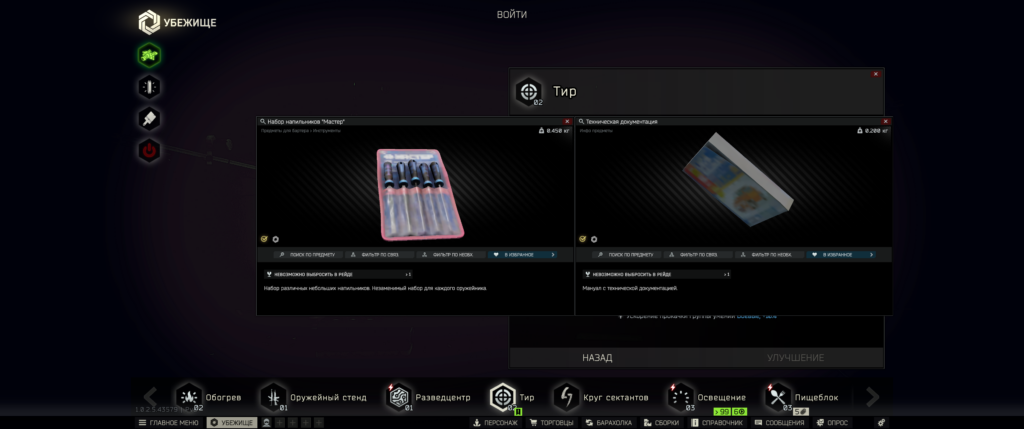Click the red power hexagon icon

[x=149, y=151]
